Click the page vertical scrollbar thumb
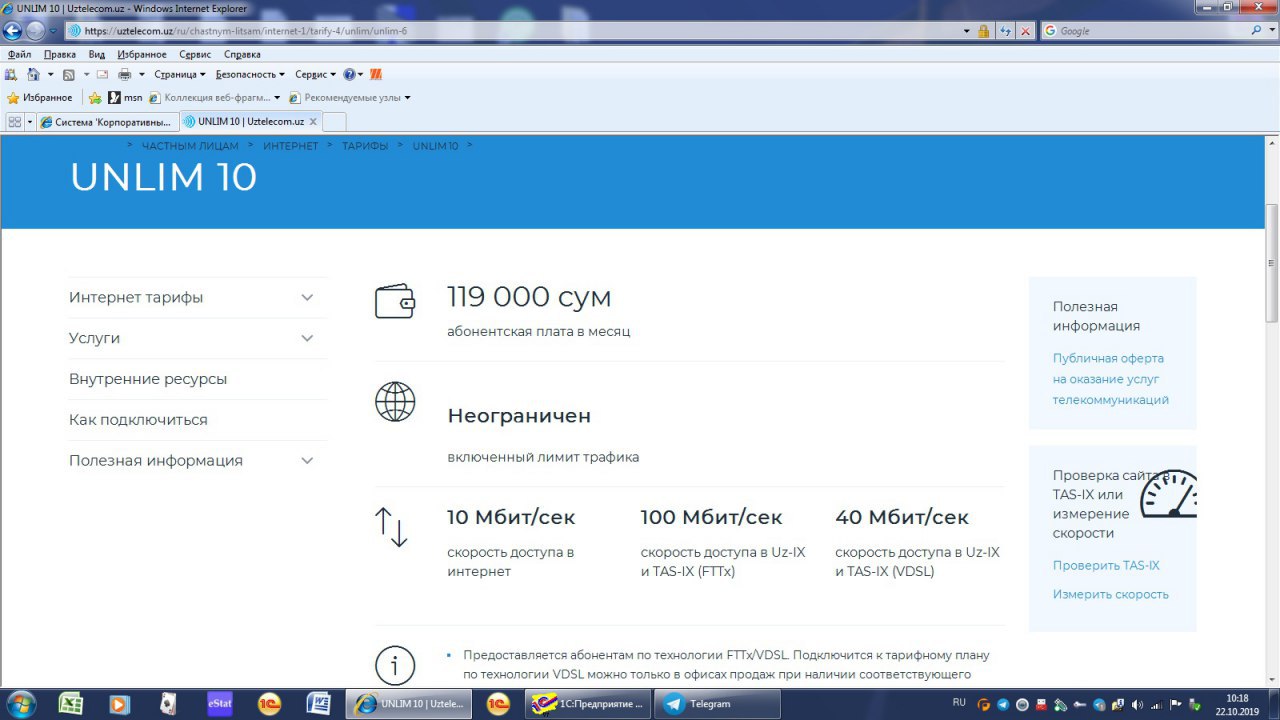 1272,262
